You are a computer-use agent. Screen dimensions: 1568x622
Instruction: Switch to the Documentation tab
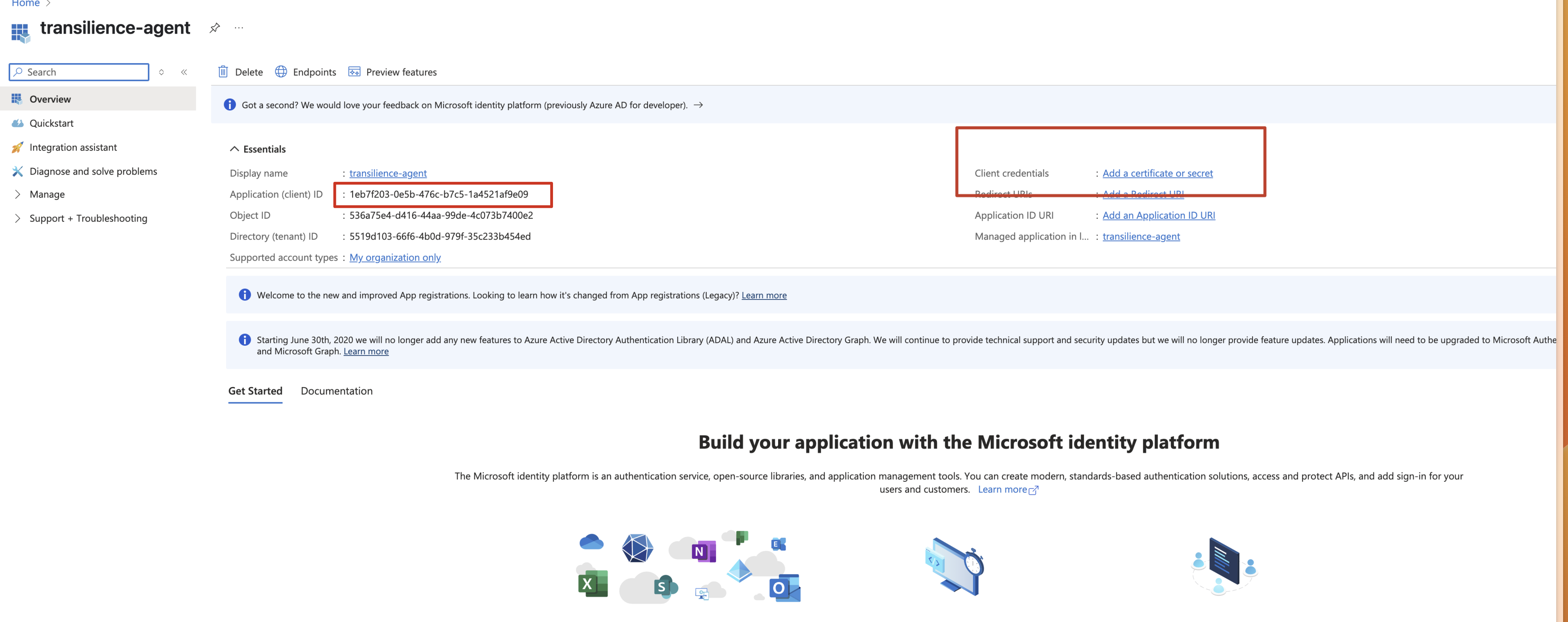pyautogui.click(x=336, y=391)
